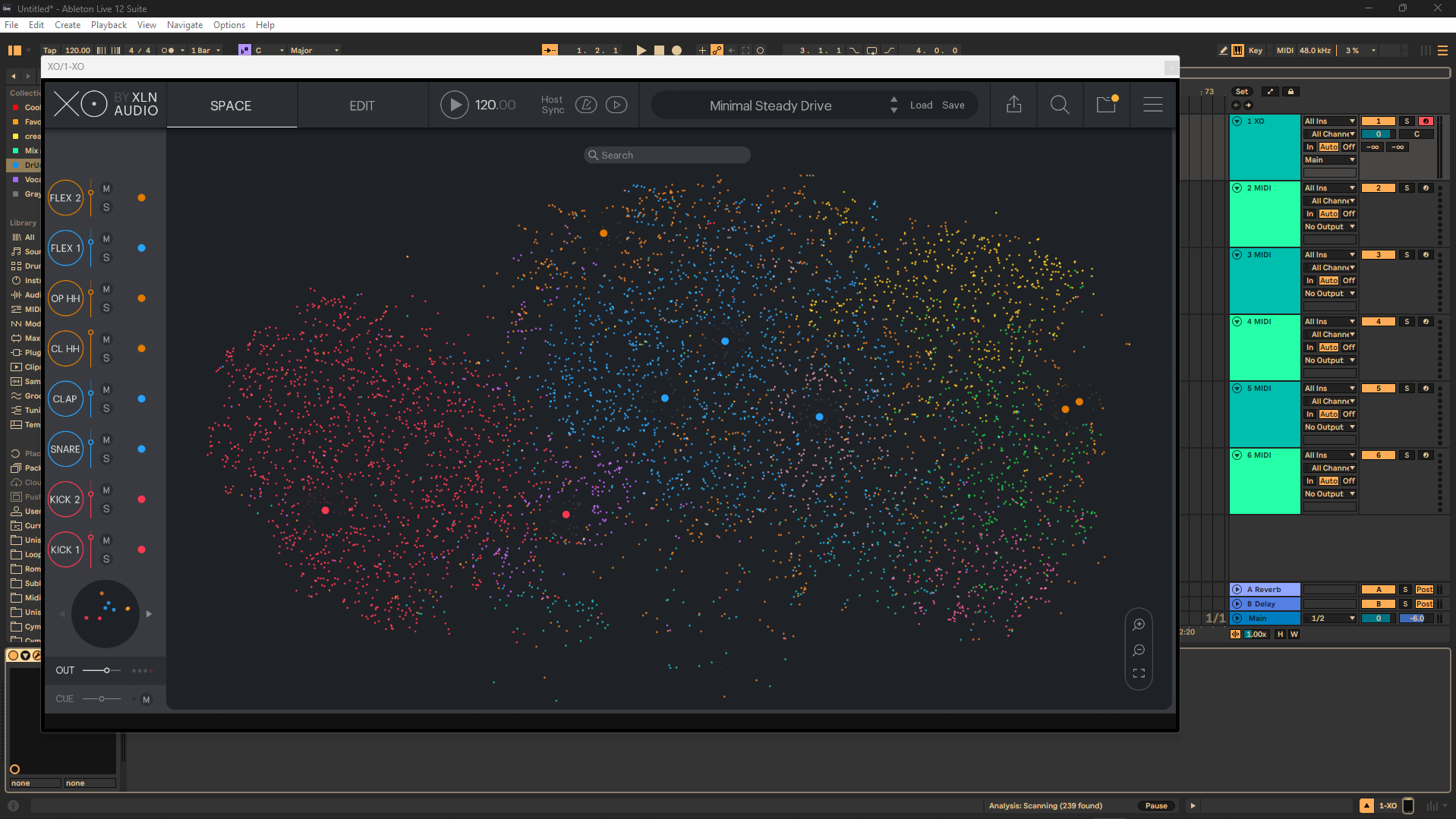
Task: Mute the FLEX 2 channel
Action: click(106, 189)
